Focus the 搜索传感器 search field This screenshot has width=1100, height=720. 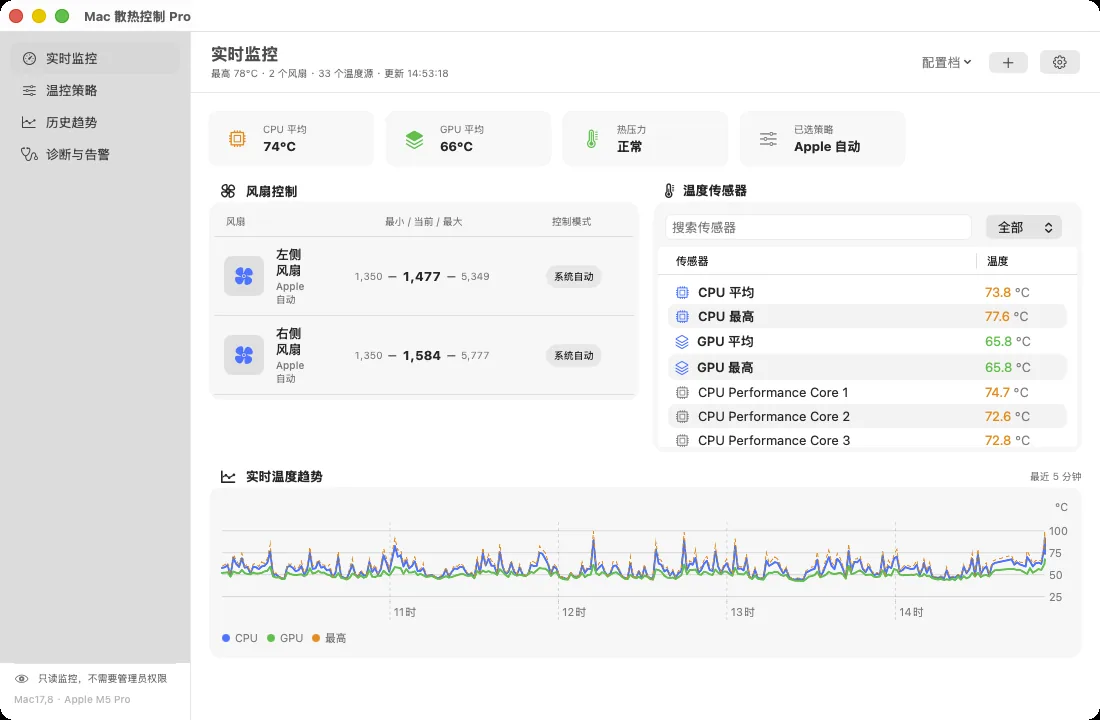818,227
